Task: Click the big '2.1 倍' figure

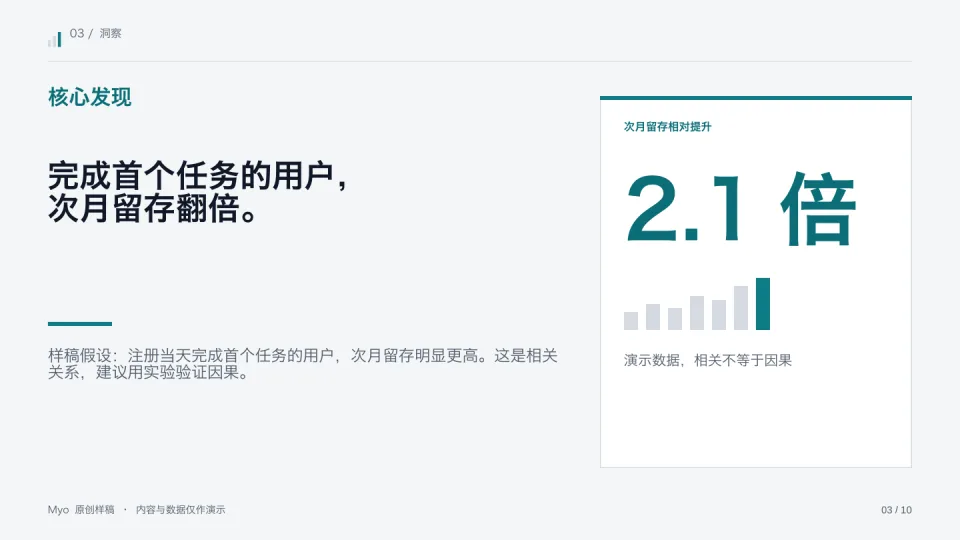Action: point(740,209)
